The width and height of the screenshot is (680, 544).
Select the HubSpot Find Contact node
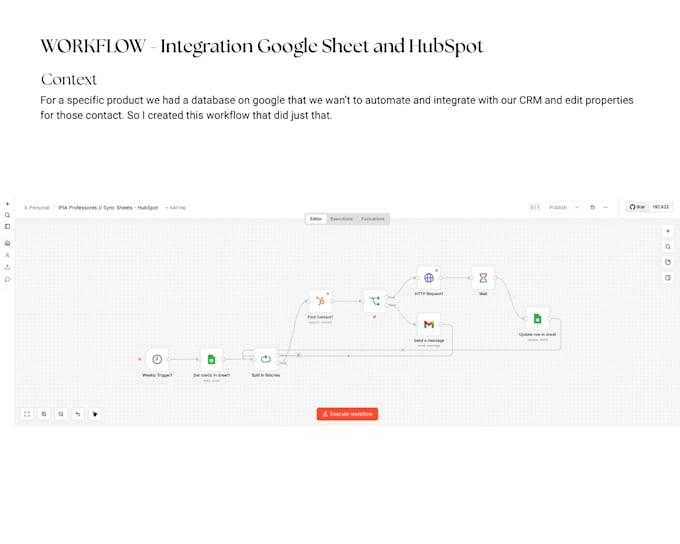(x=320, y=301)
